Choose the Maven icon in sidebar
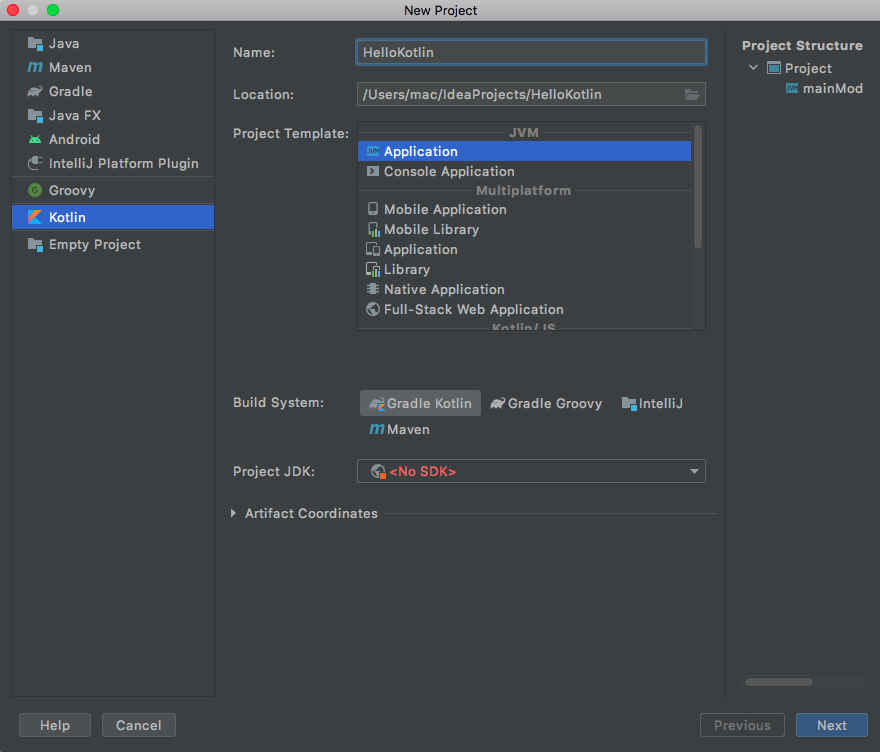 click(x=35, y=67)
